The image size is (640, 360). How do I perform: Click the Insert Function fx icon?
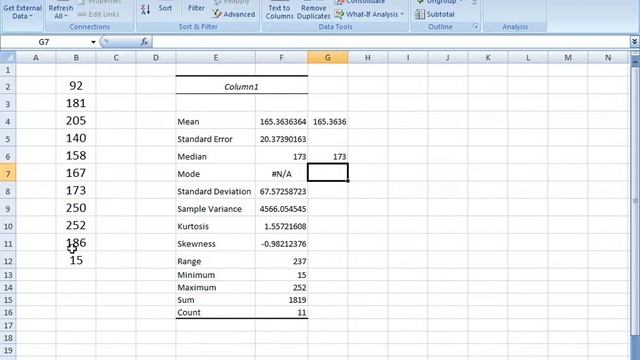tap(144, 42)
